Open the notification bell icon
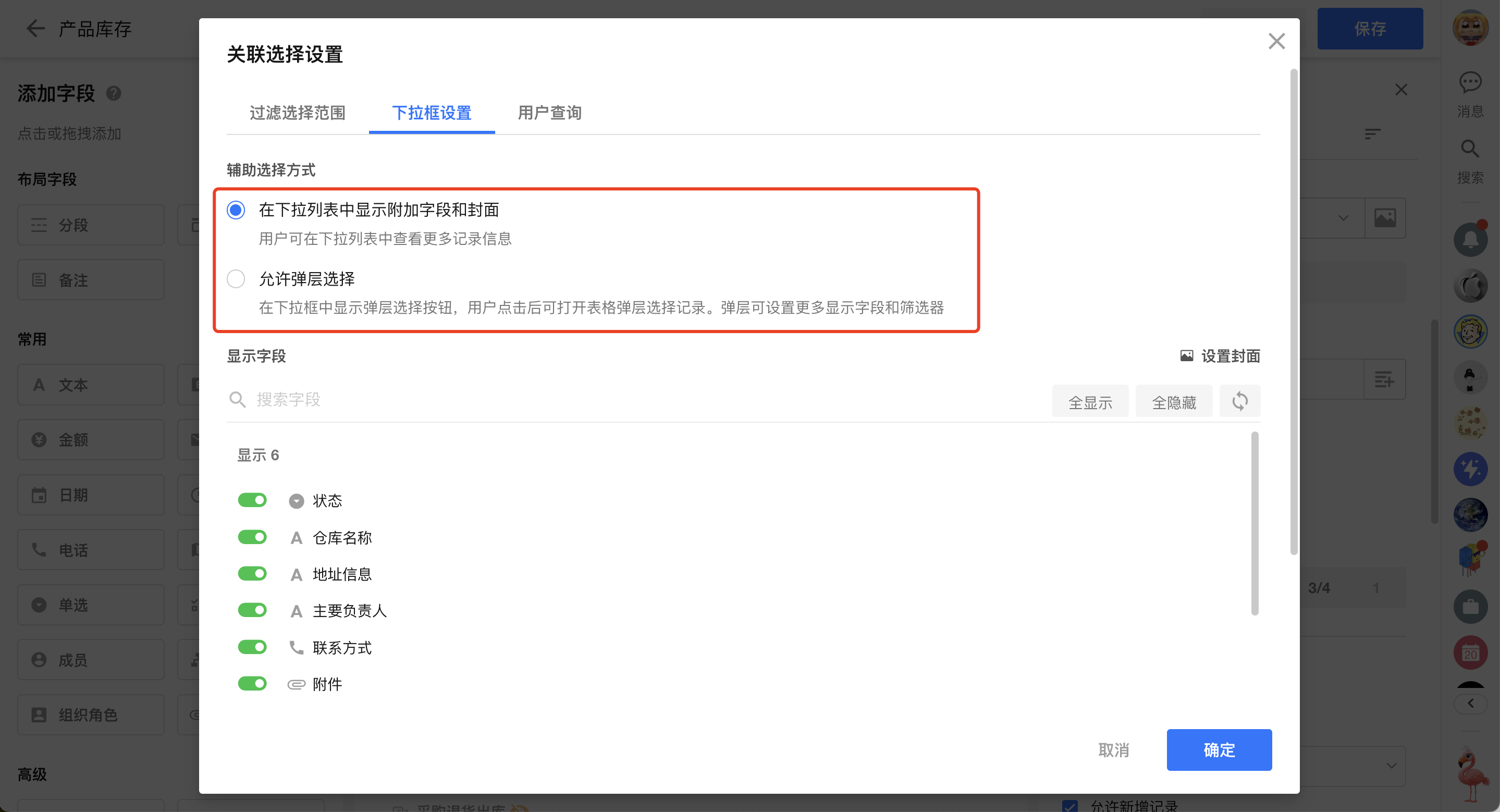 coord(1470,239)
